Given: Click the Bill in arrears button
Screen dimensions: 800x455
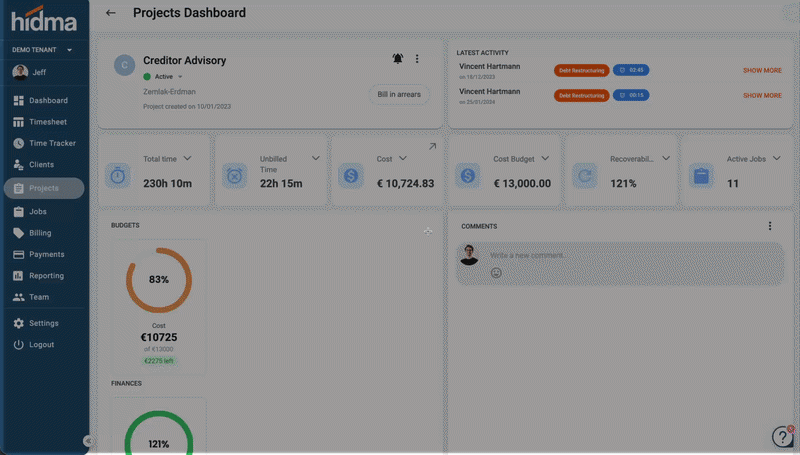Looking at the screenshot, I should point(399,94).
